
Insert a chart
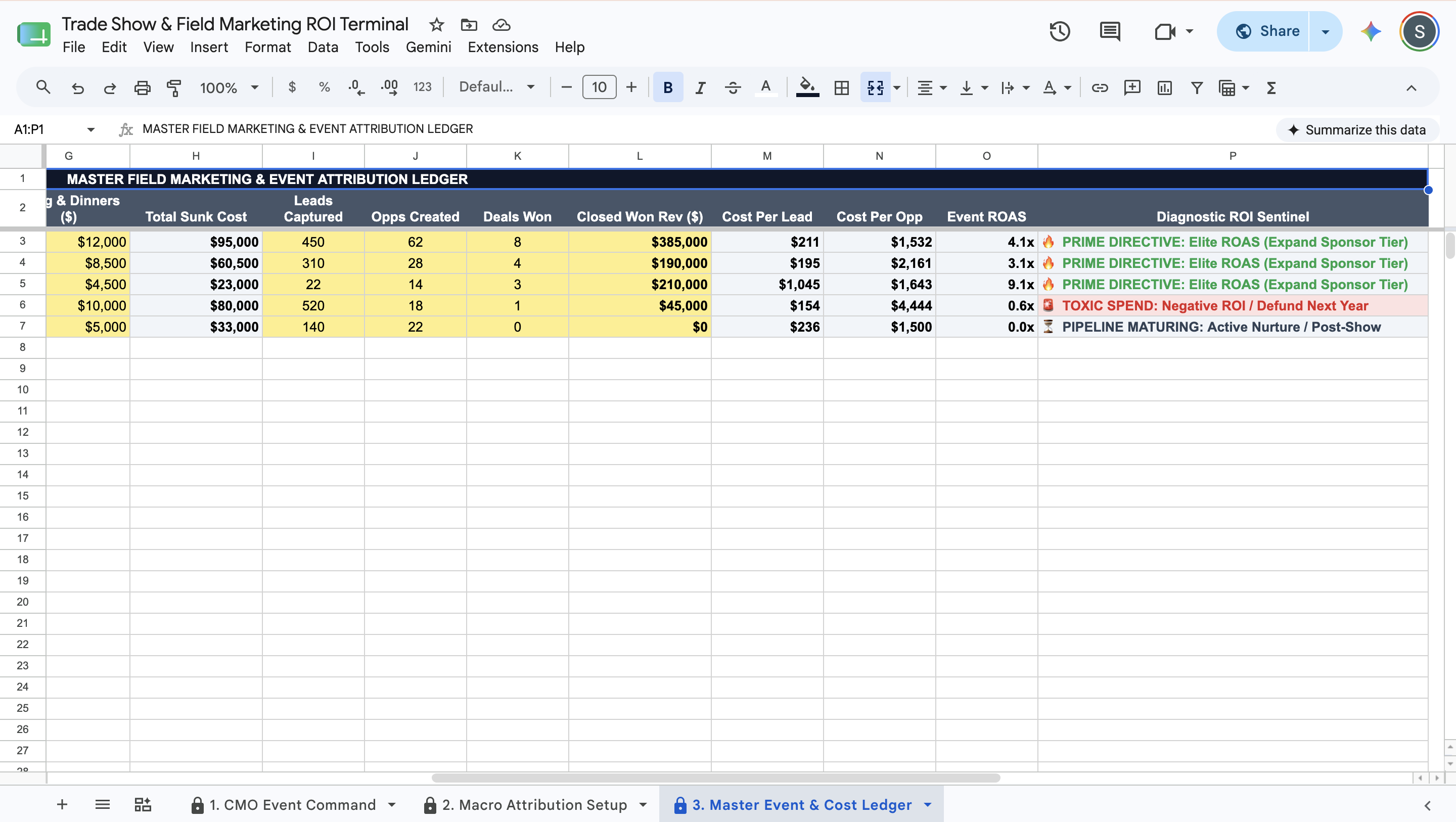click(1164, 87)
